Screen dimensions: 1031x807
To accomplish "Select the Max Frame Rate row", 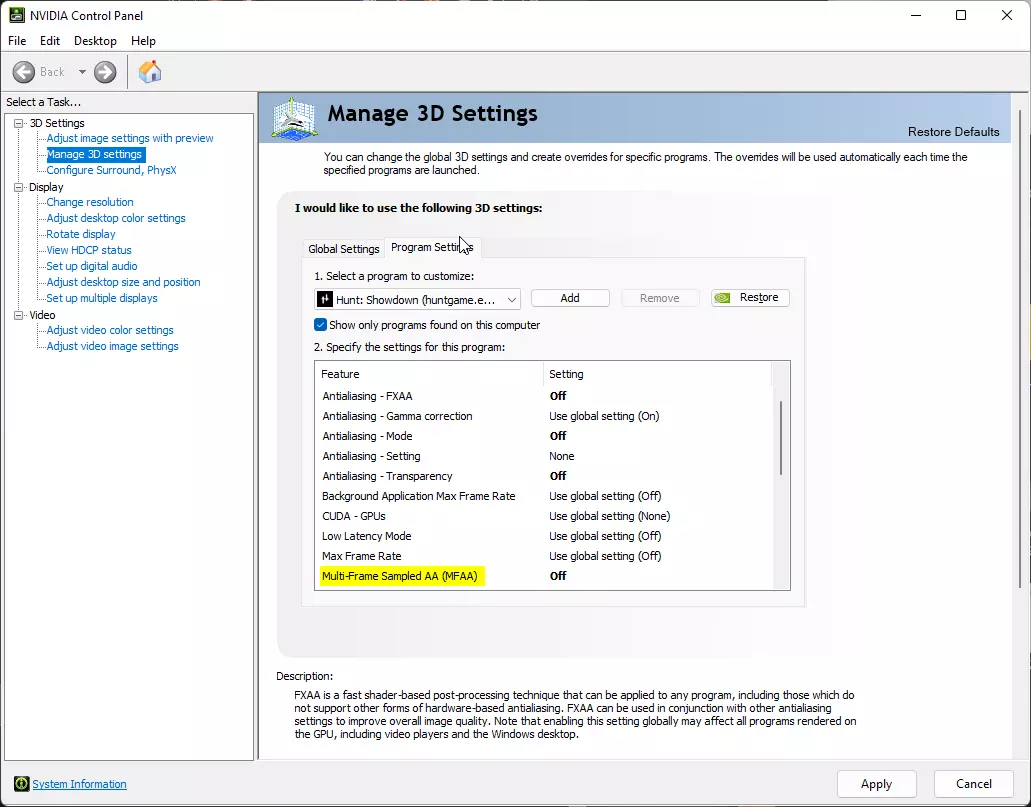I will click(x=544, y=556).
